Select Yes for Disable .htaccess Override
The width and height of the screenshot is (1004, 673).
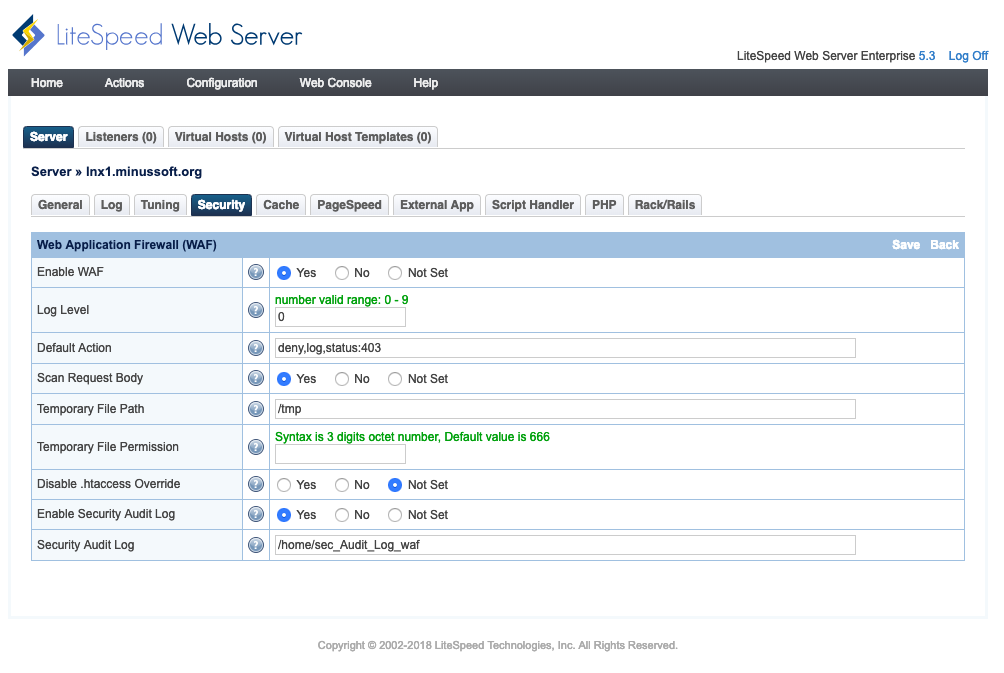pyautogui.click(x=284, y=485)
